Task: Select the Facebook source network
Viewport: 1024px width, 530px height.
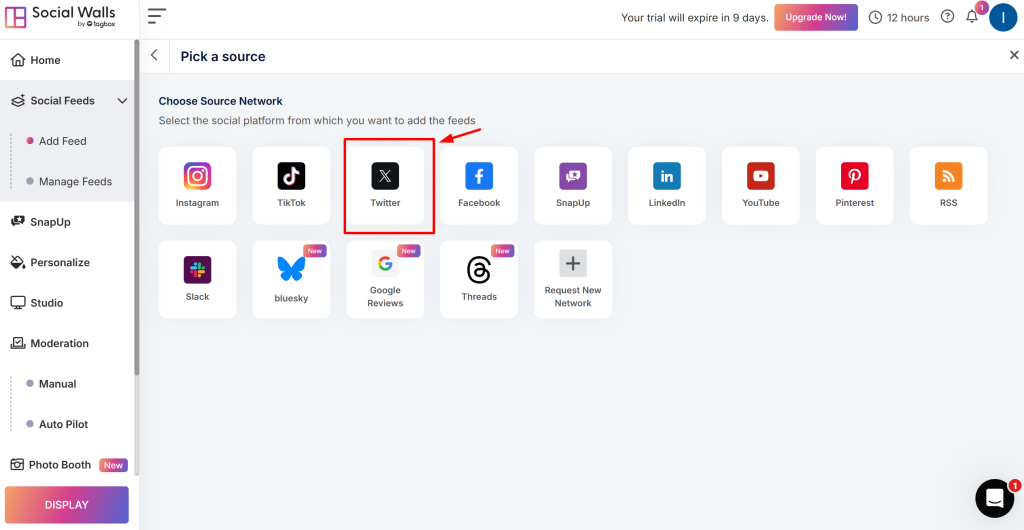Action: pyautogui.click(x=479, y=185)
